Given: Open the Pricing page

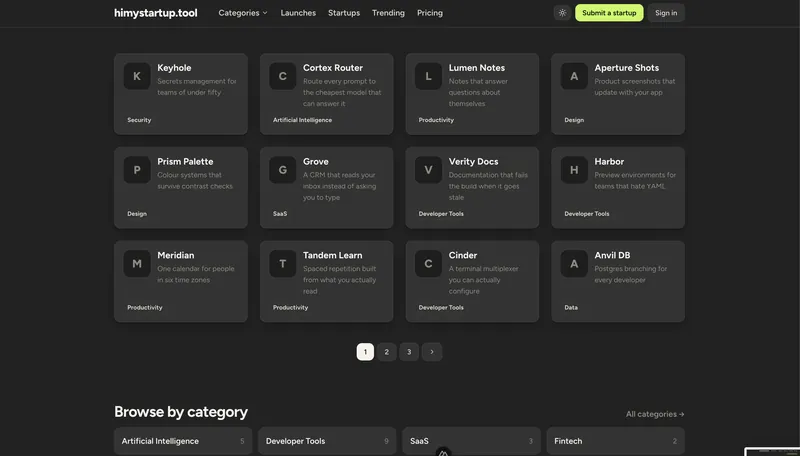Looking at the screenshot, I should tap(430, 13).
